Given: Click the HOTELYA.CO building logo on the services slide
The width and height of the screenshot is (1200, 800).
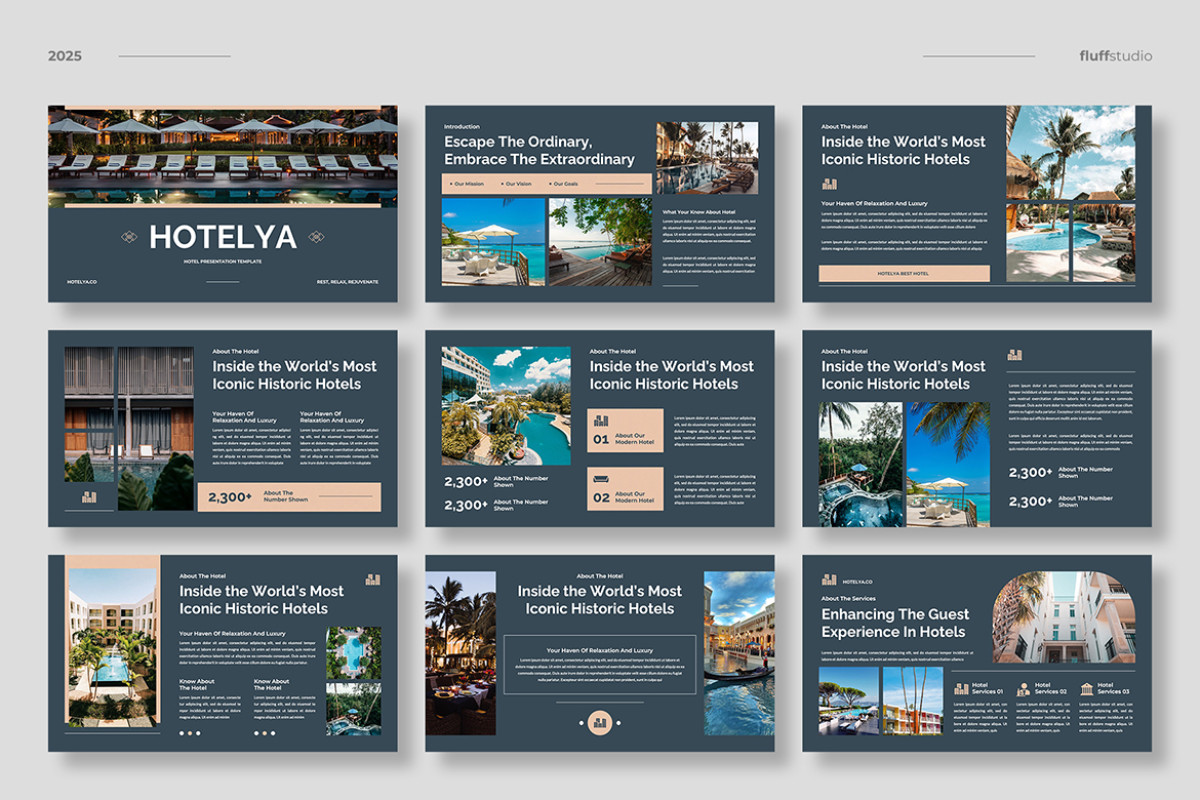Looking at the screenshot, I should point(829,580).
